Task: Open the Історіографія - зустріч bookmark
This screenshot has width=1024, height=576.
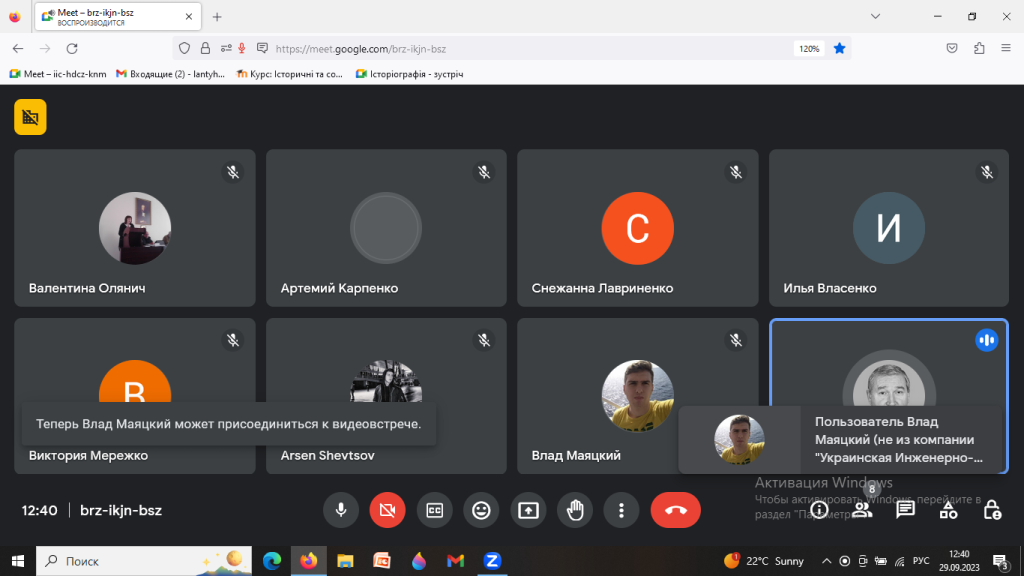Action: point(409,74)
